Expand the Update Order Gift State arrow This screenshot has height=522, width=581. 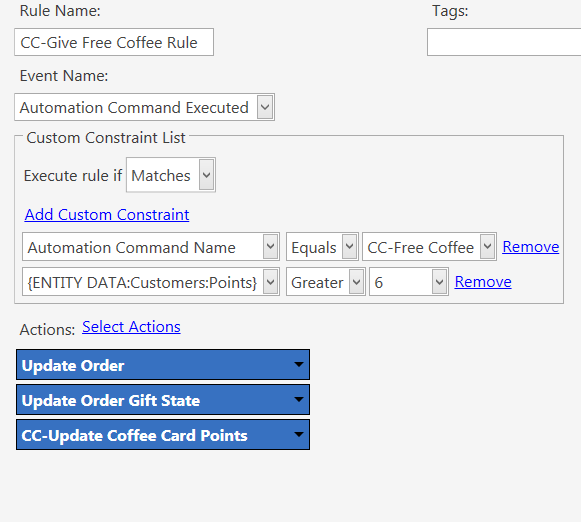coord(299,399)
